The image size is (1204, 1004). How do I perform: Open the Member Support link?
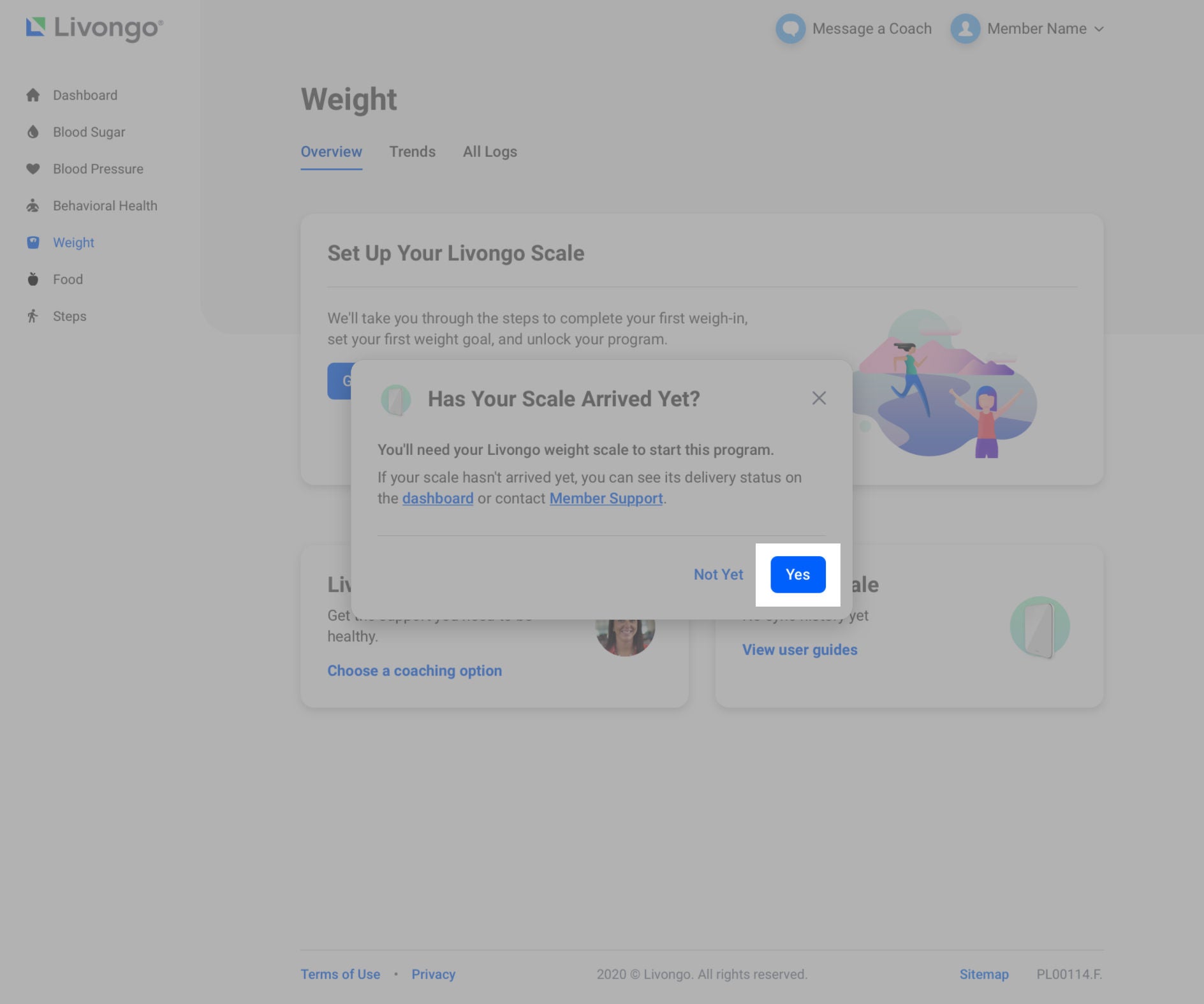pos(606,499)
